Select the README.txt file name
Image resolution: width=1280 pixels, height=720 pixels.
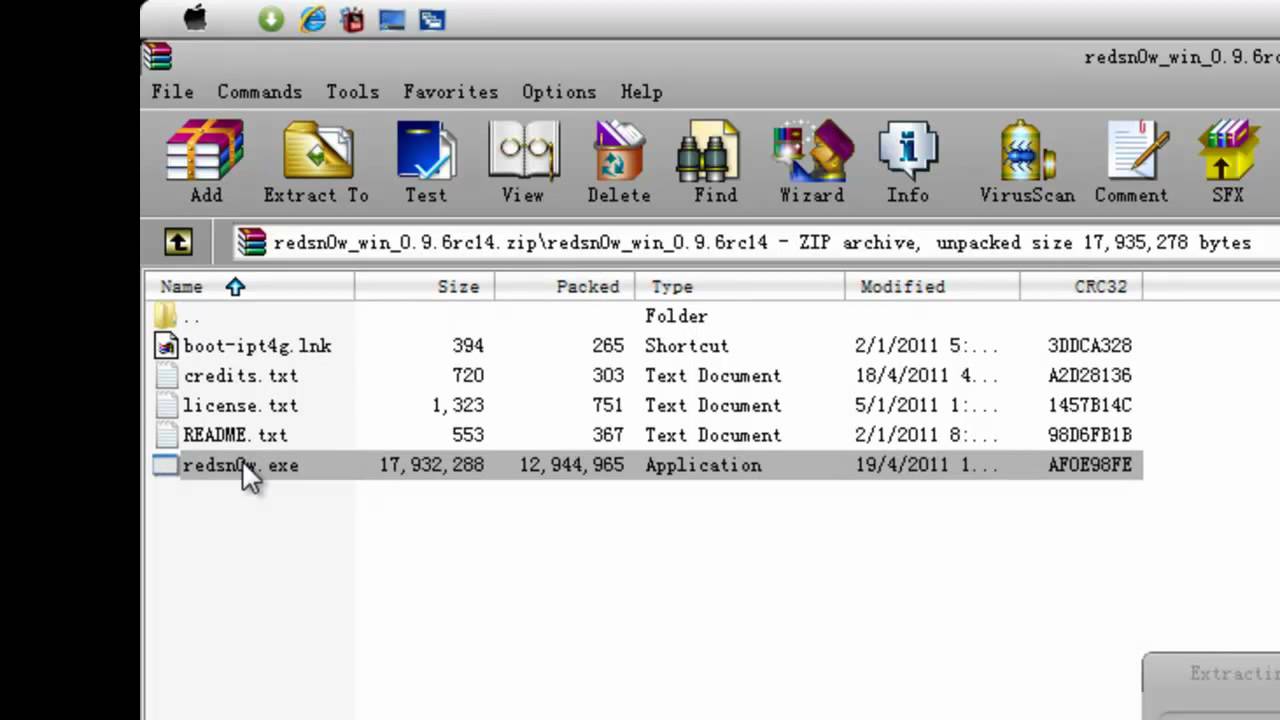[235, 436]
